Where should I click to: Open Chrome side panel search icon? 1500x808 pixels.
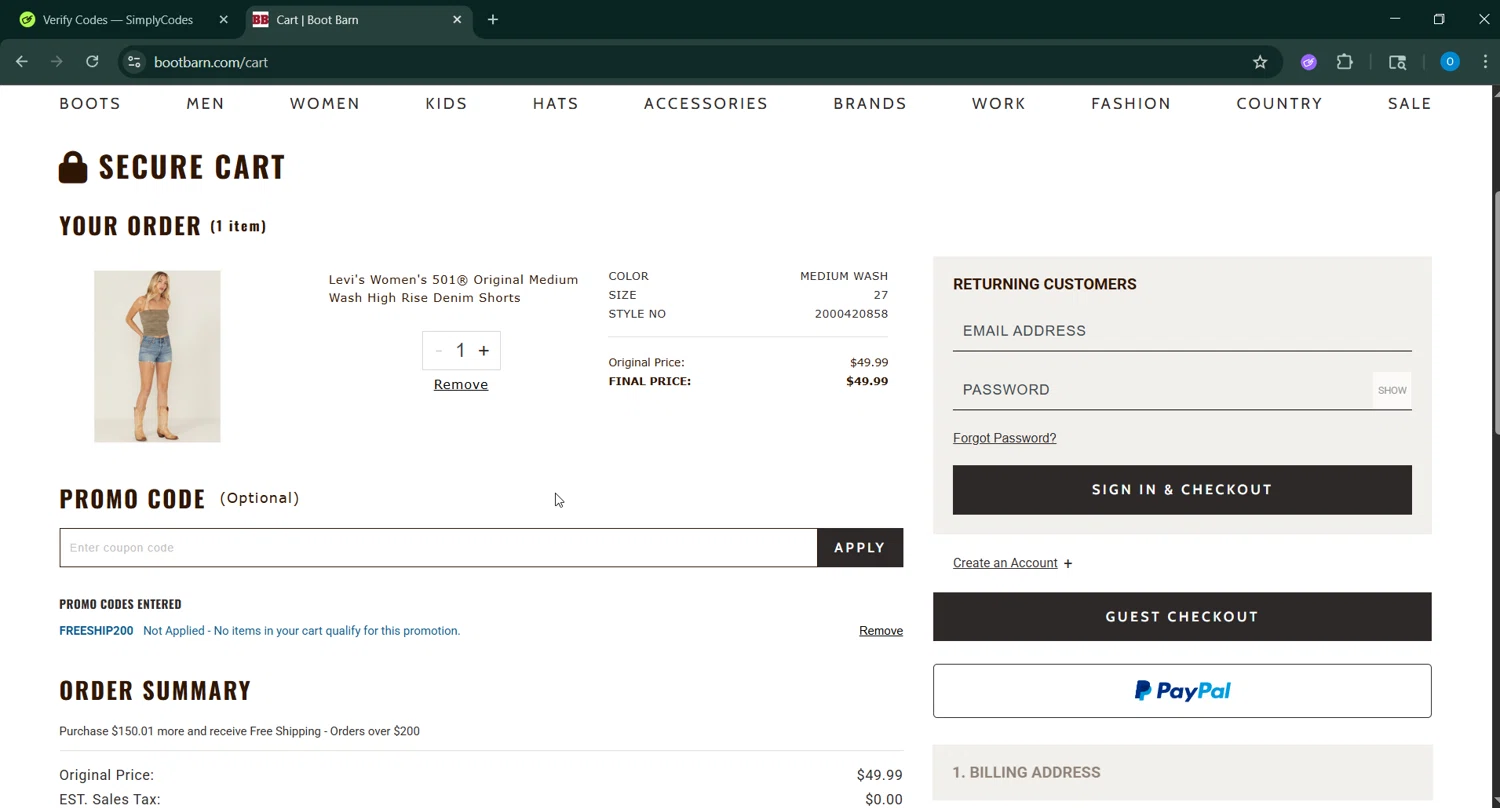click(x=1397, y=62)
